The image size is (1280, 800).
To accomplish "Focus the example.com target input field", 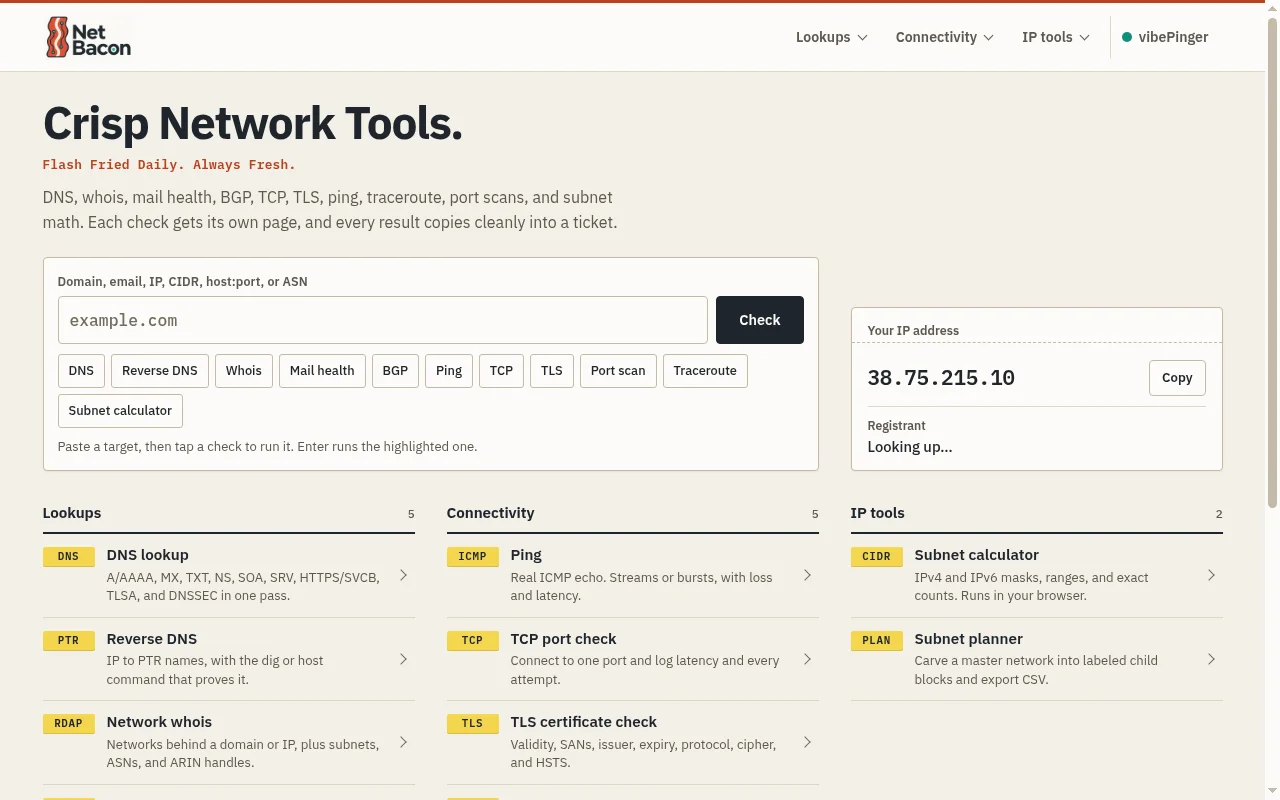I will click(x=383, y=320).
